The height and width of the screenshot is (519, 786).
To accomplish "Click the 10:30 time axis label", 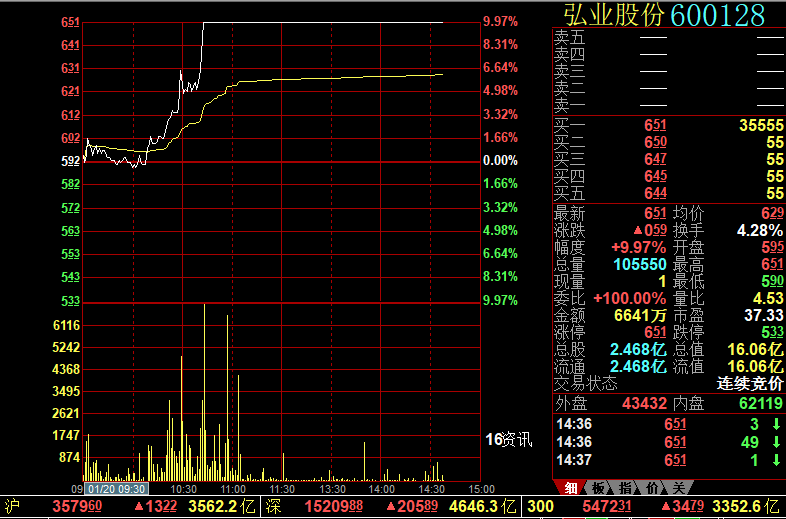I will (x=183, y=489).
